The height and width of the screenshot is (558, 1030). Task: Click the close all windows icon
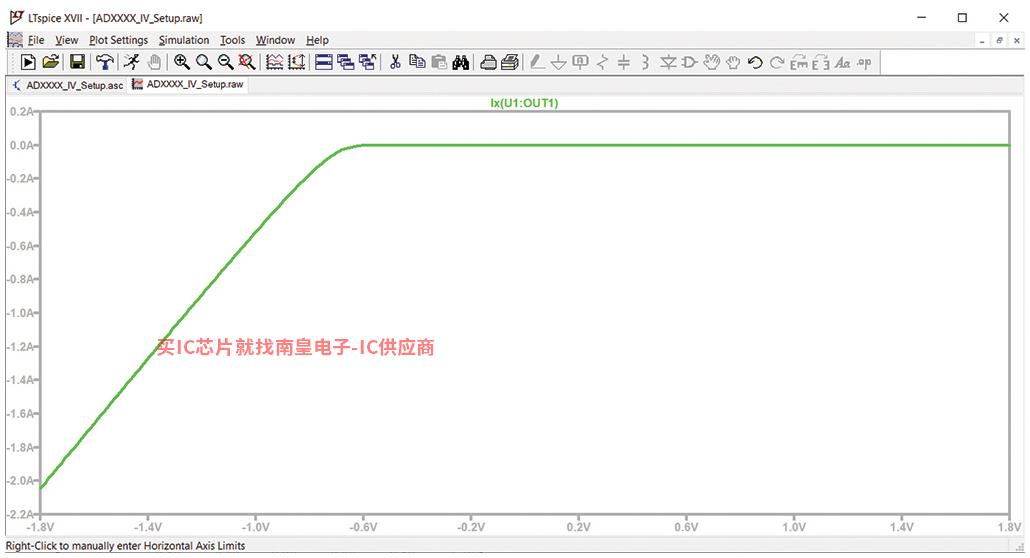point(368,62)
